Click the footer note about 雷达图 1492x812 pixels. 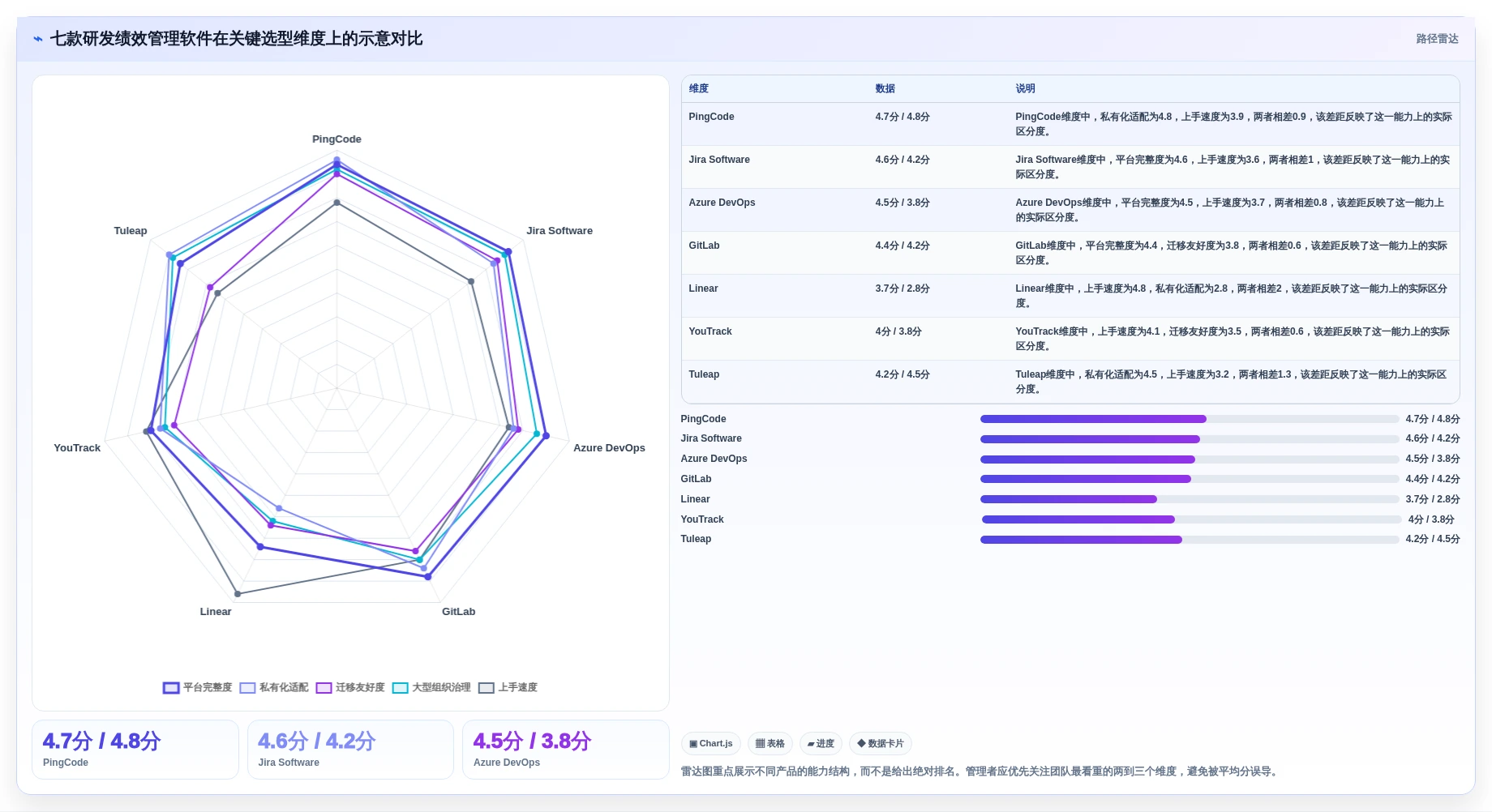coord(980,771)
